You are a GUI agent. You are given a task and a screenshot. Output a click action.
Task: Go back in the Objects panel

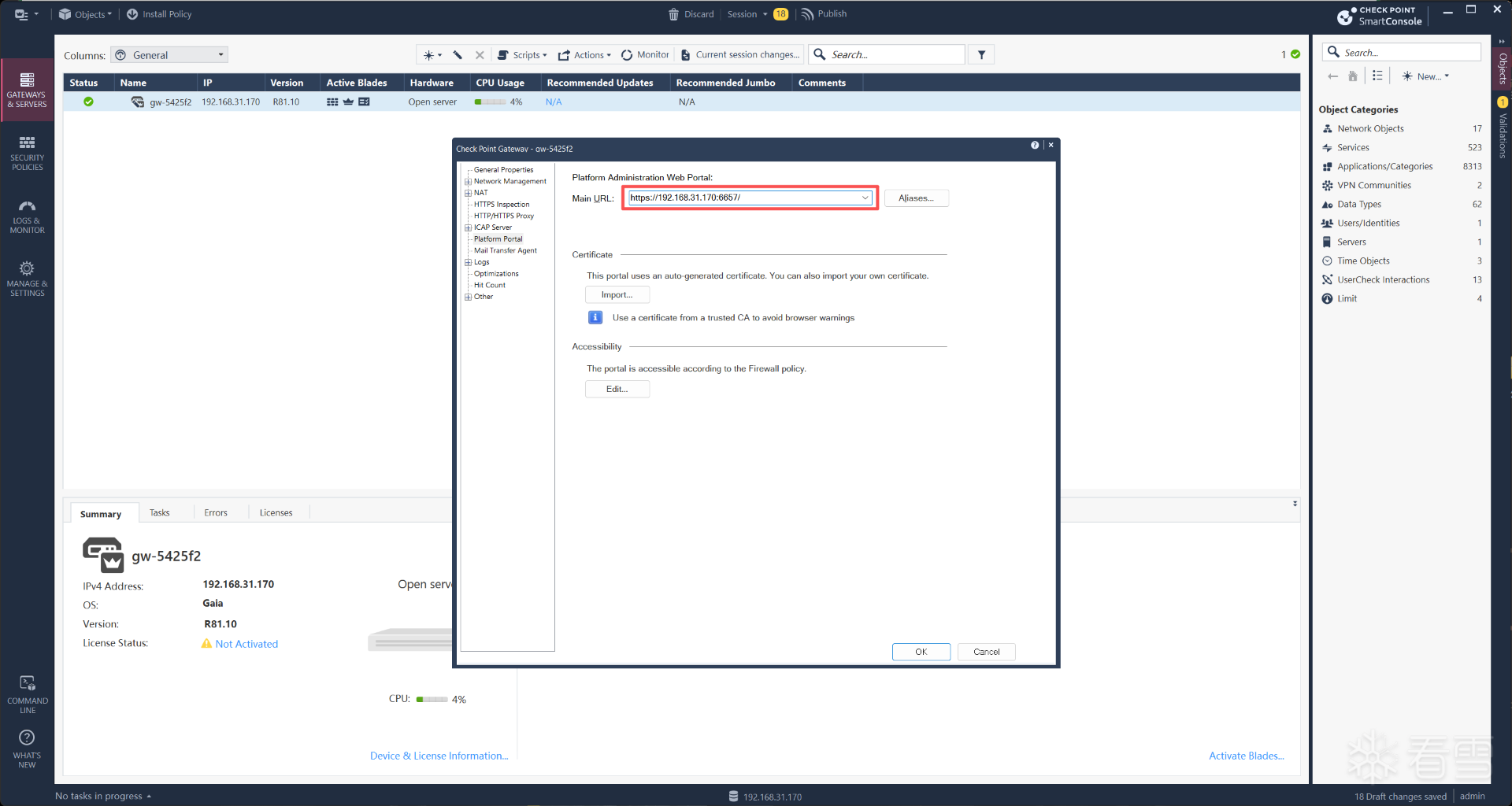[x=1332, y=76]
